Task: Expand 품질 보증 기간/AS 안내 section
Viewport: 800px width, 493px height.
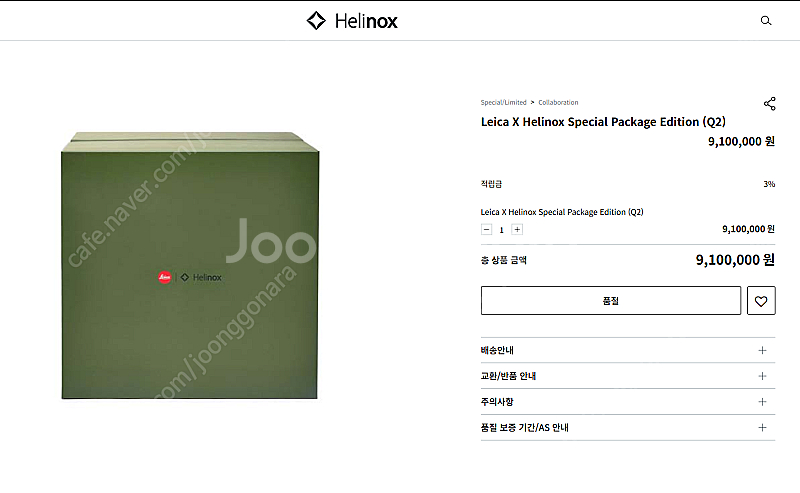Action: pyautogui.click(x=628, y=428)
